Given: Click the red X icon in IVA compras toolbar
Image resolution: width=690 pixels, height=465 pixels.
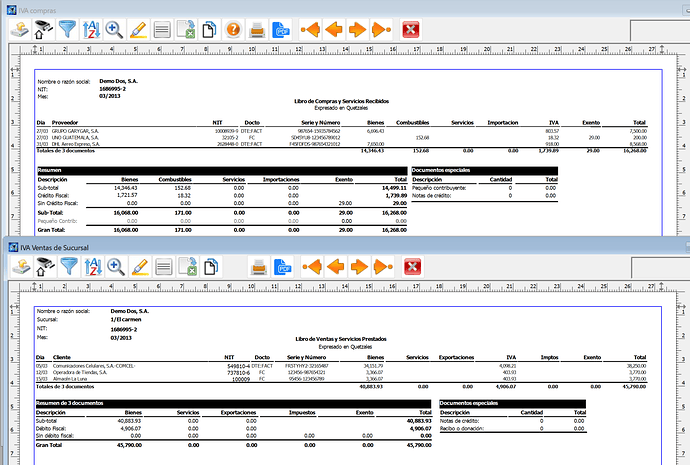Looking at the screenshot, I should coord(411,30).
